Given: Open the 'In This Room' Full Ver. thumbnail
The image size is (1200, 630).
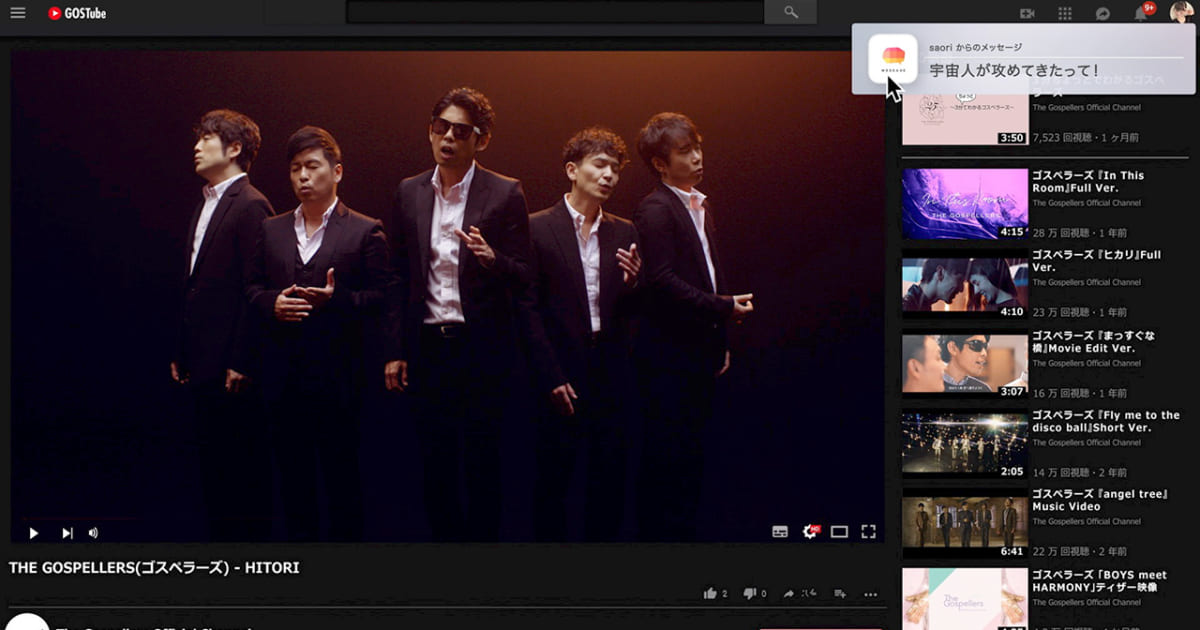Looking at the screenshot, I should click(965, 204).
